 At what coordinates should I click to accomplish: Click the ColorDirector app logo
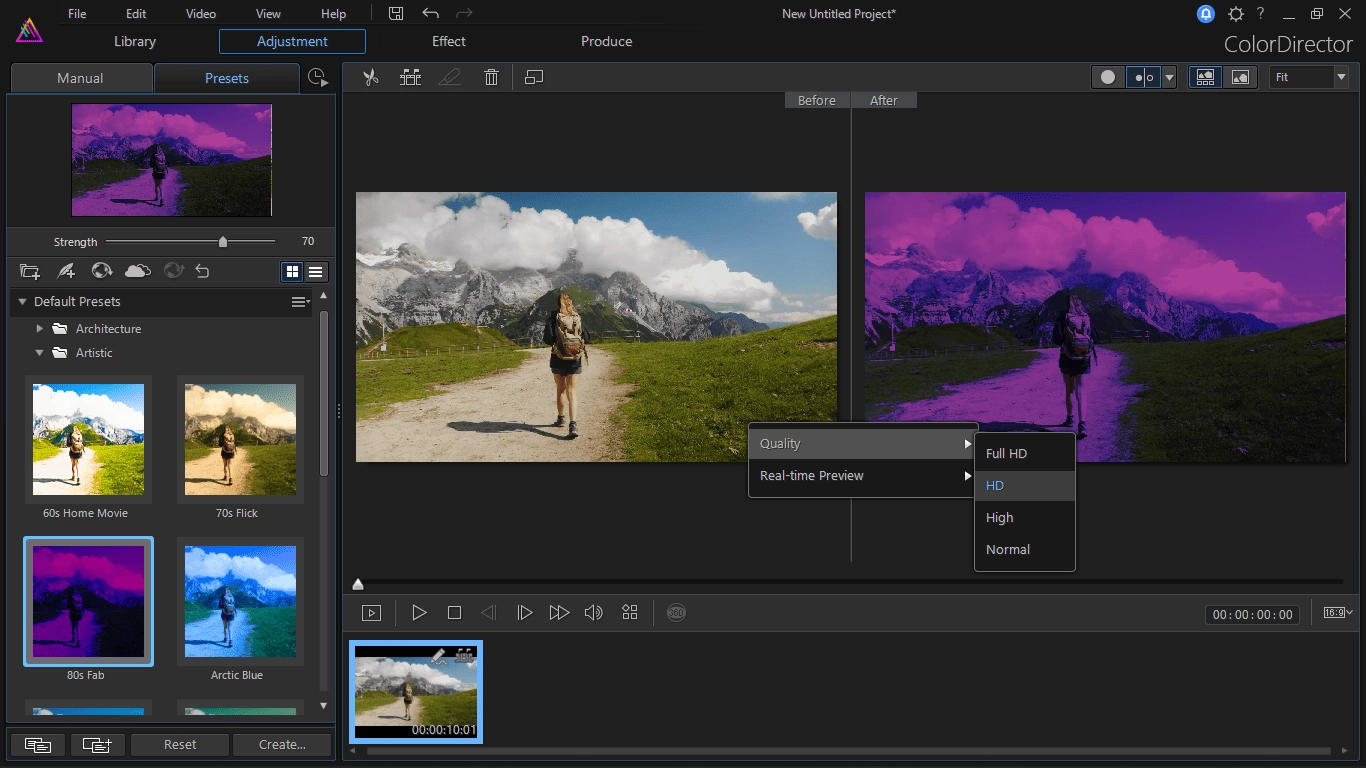pyautogui.click(x=29, y=29)
